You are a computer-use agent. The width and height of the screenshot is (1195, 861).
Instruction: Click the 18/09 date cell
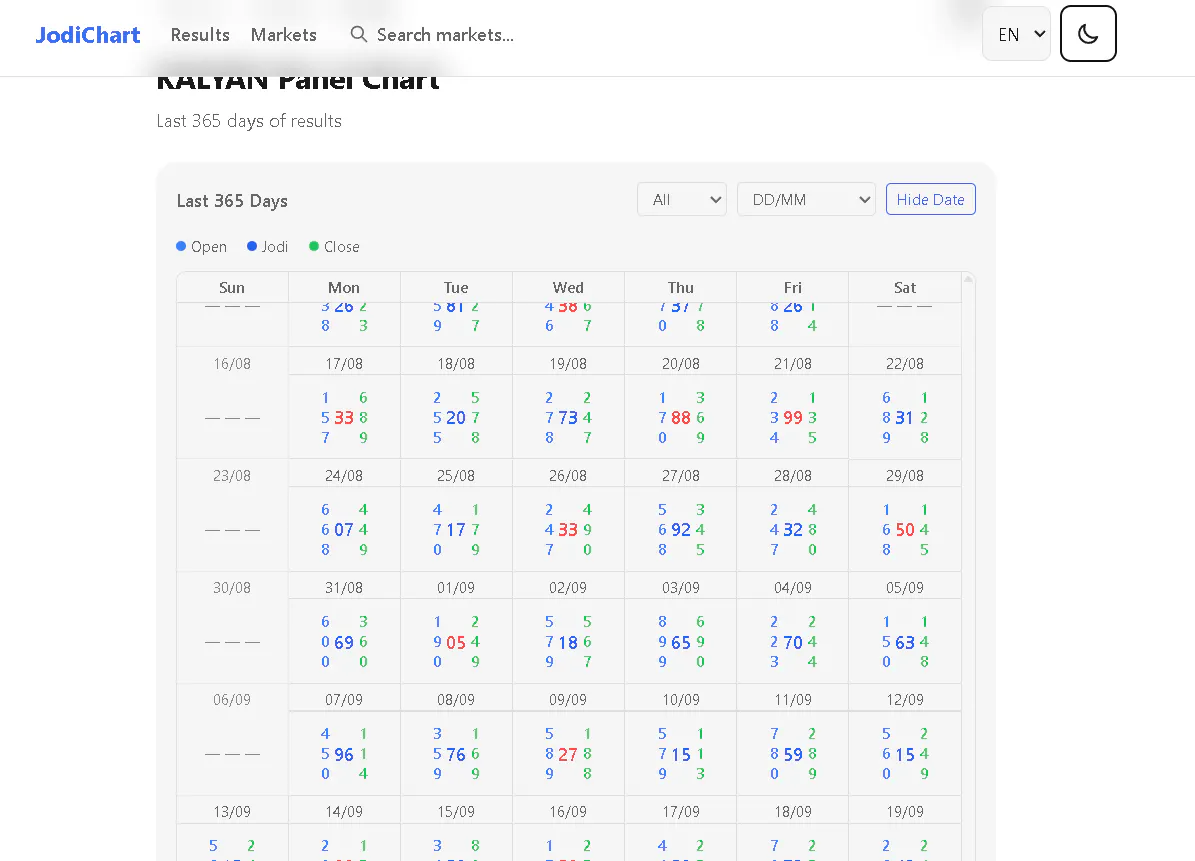point(793,812)
